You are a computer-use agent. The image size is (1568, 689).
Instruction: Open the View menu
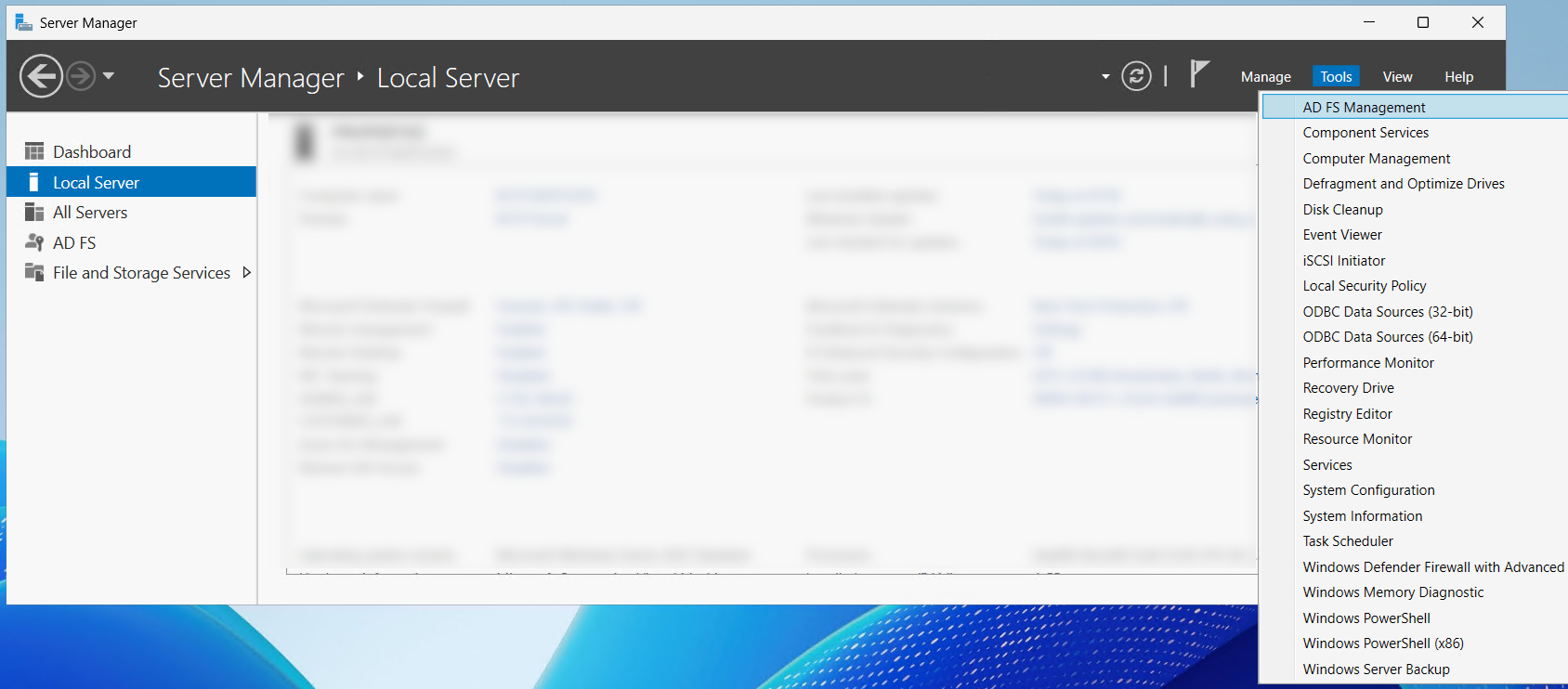(x=1397, y=77)
